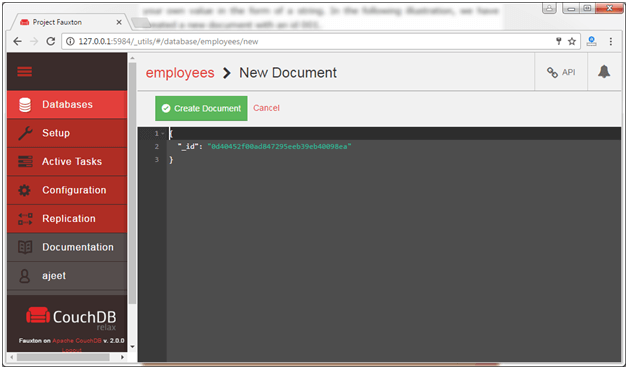Open Setup with the wrench icon

point(67,133)
